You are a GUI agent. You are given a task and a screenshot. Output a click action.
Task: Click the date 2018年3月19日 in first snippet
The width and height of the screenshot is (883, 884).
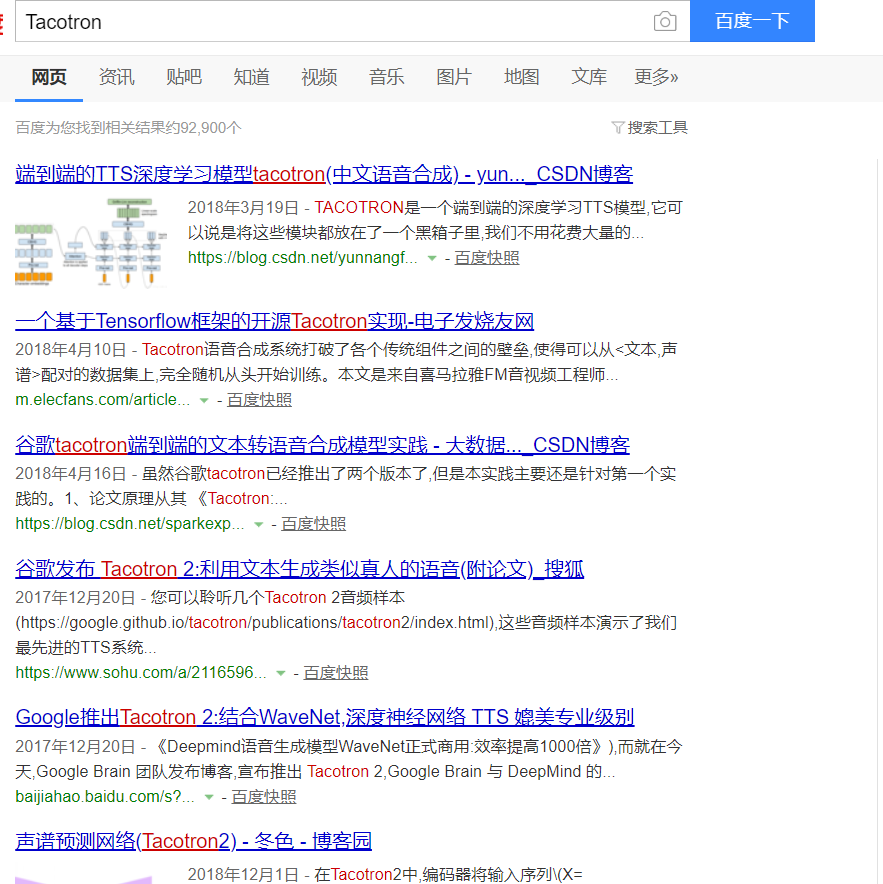[x=243, y=207]
